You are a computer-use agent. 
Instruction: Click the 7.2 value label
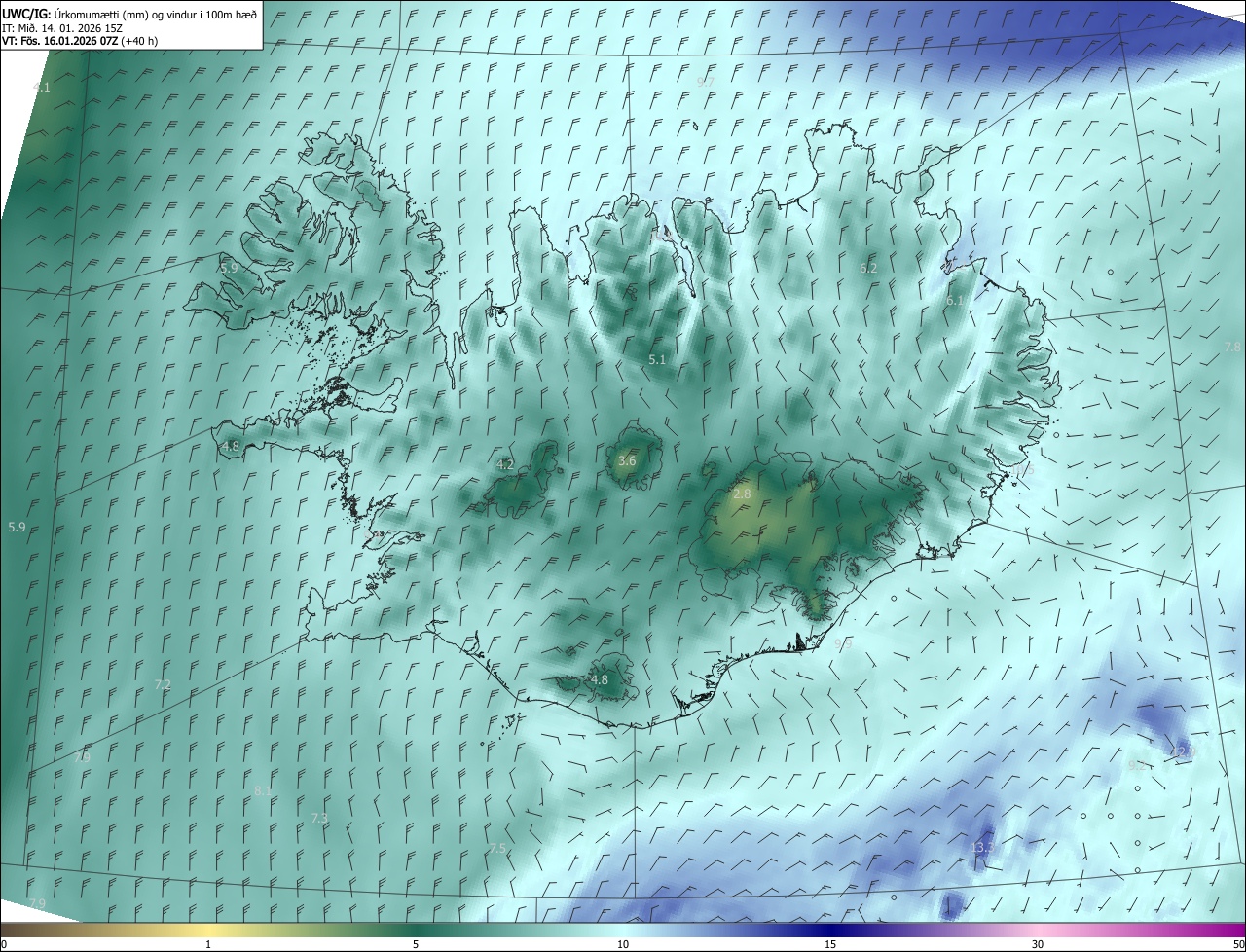click(163, 685)
